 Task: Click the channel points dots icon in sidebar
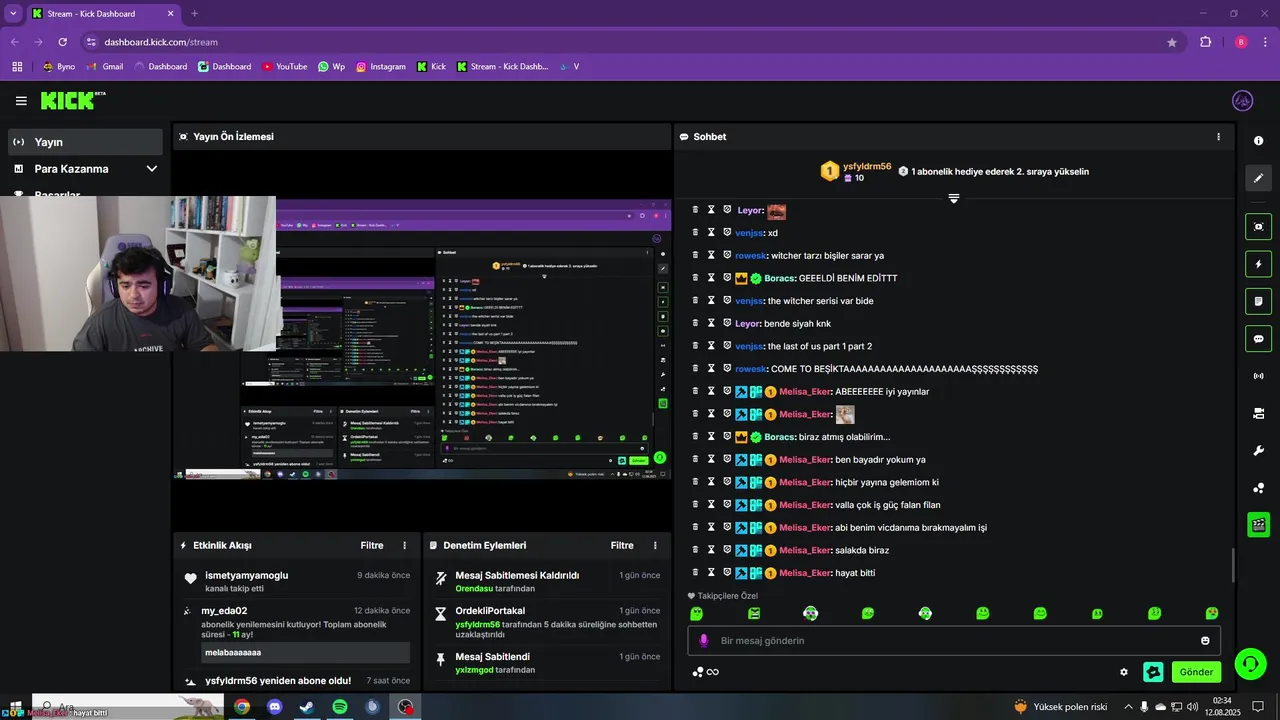coord(1258,488)
